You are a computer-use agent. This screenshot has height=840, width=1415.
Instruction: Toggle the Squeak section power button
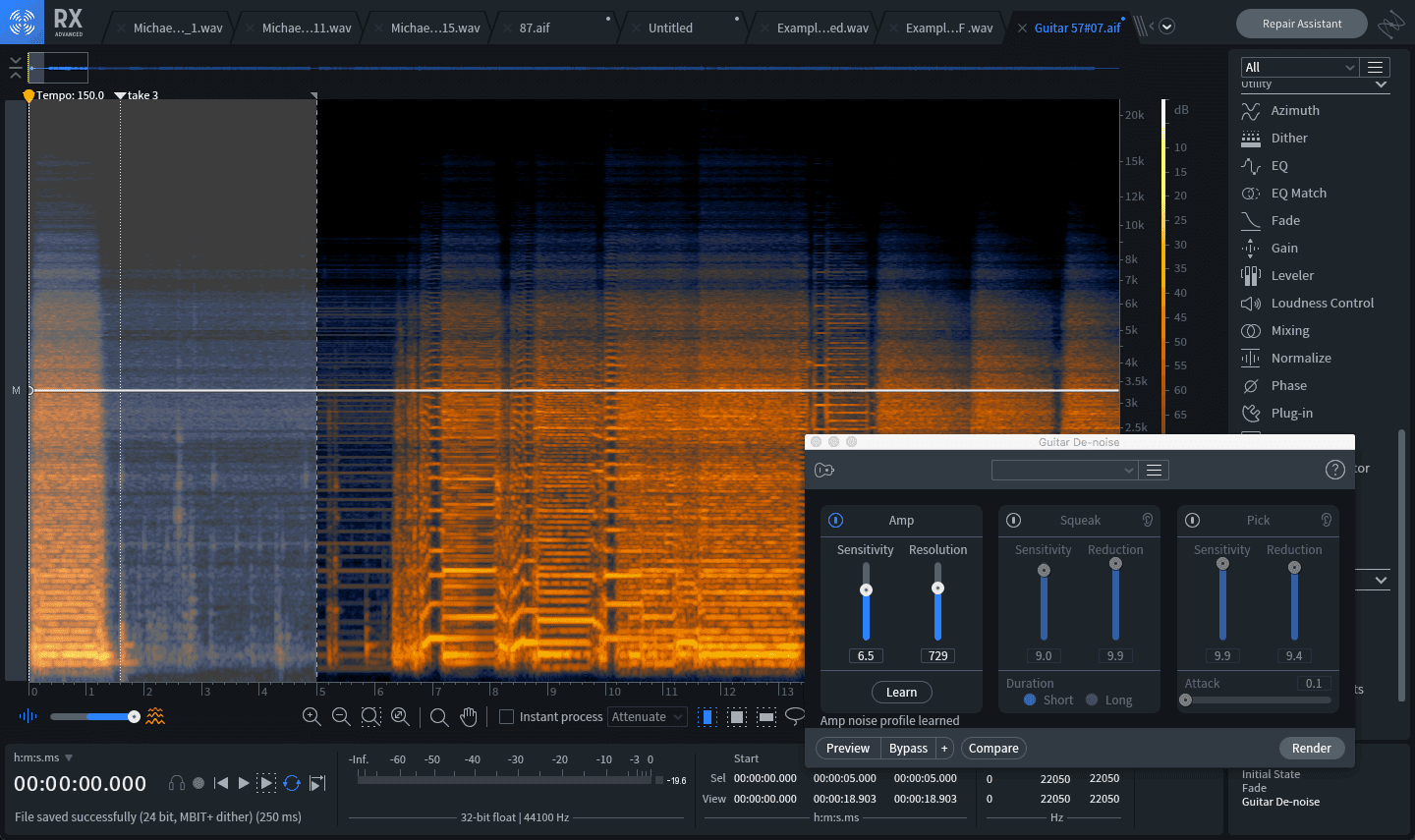click(x=1014, y=521)
